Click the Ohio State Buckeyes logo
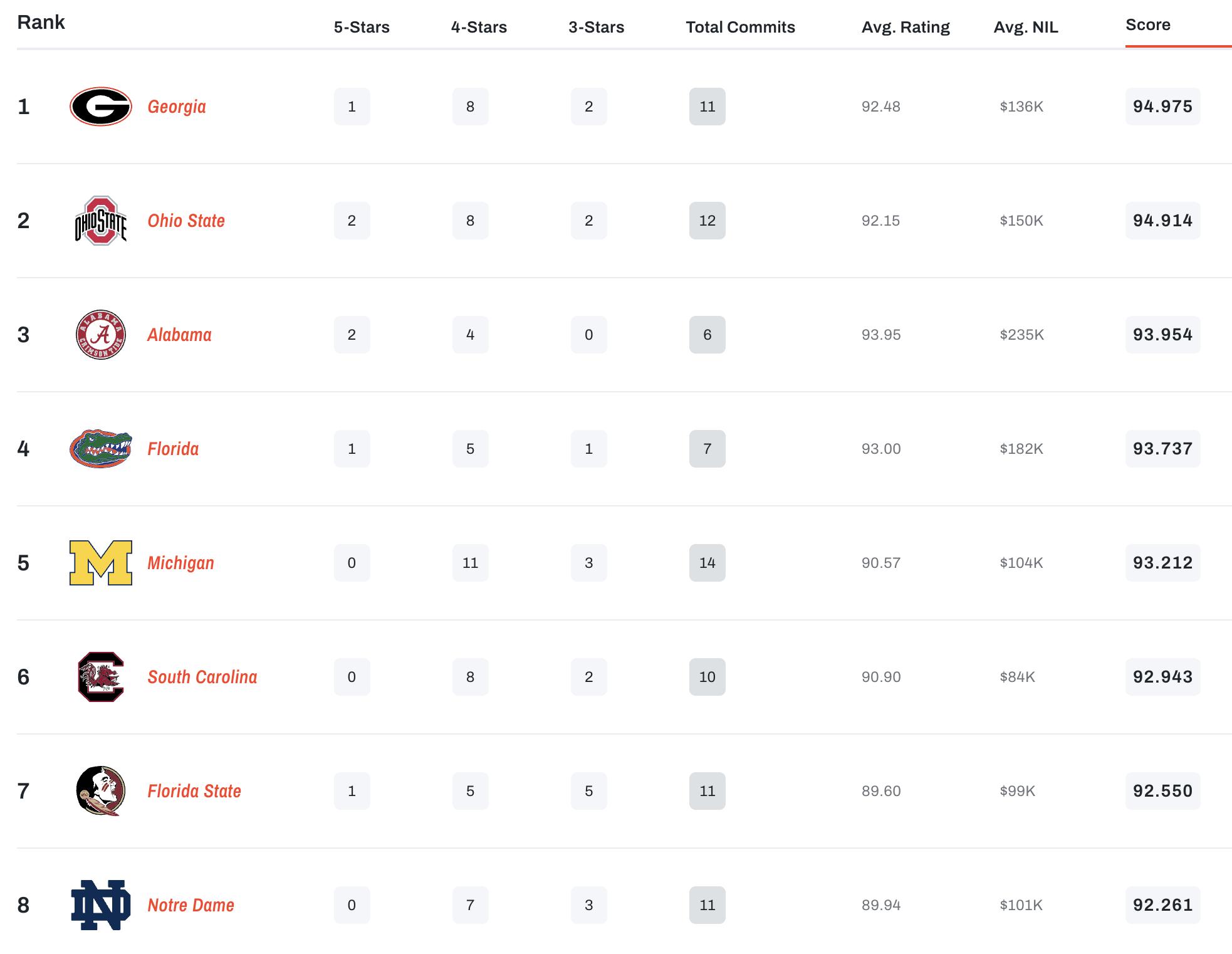Viewport: 1232px width, 954px height. (x=100, y=221)
